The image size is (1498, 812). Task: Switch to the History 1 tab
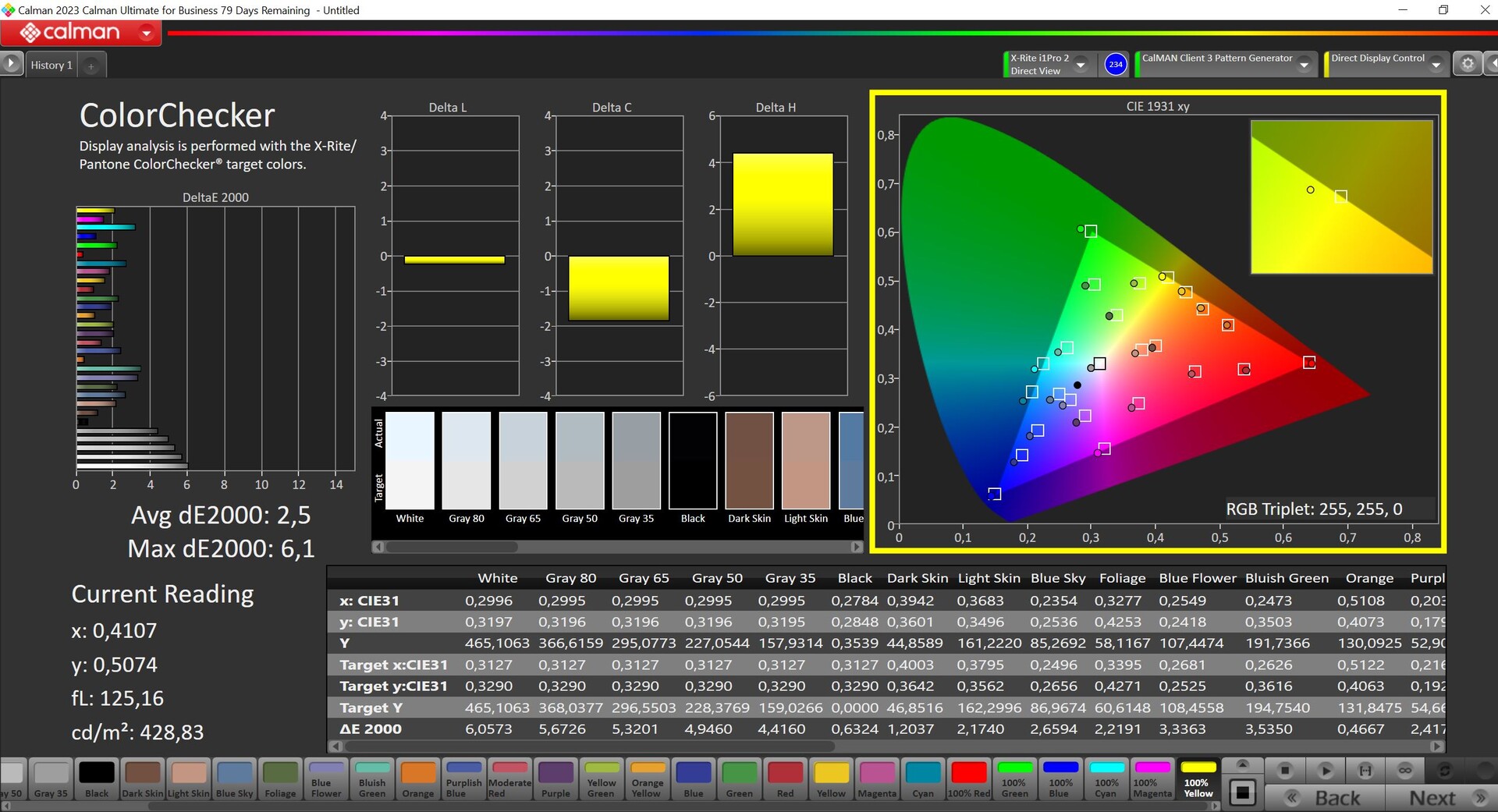click(x=51, y=65)
